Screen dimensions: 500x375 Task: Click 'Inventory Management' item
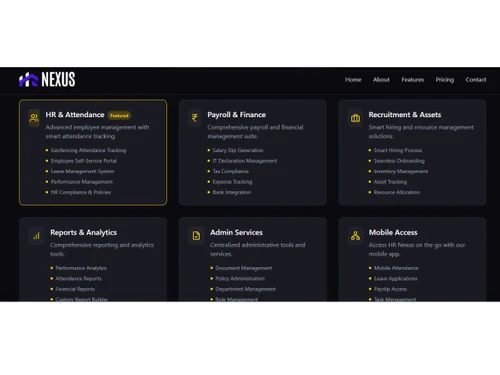pyautogui.click(x=401, y=171)
